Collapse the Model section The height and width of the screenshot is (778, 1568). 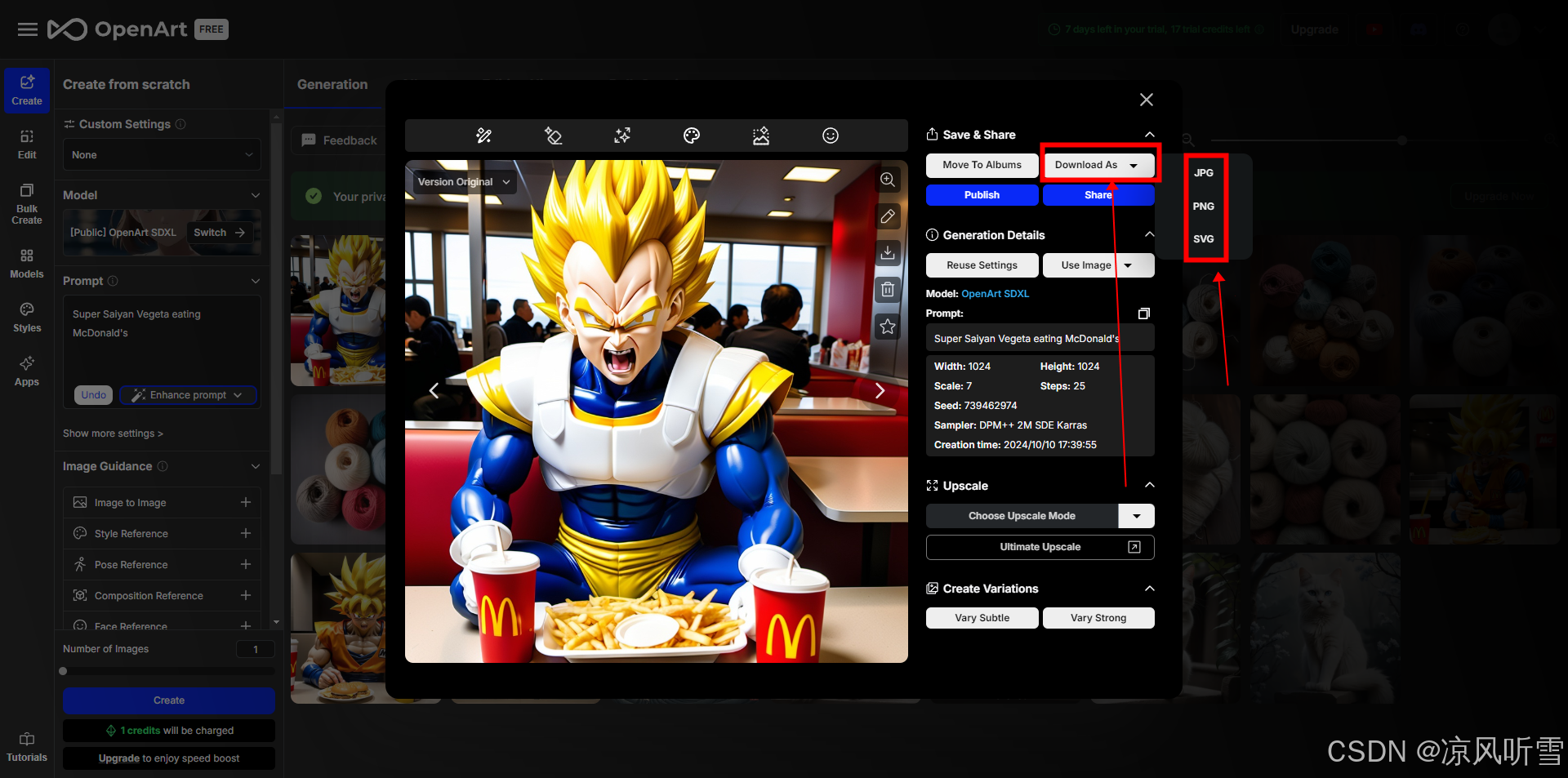[256, 195]
